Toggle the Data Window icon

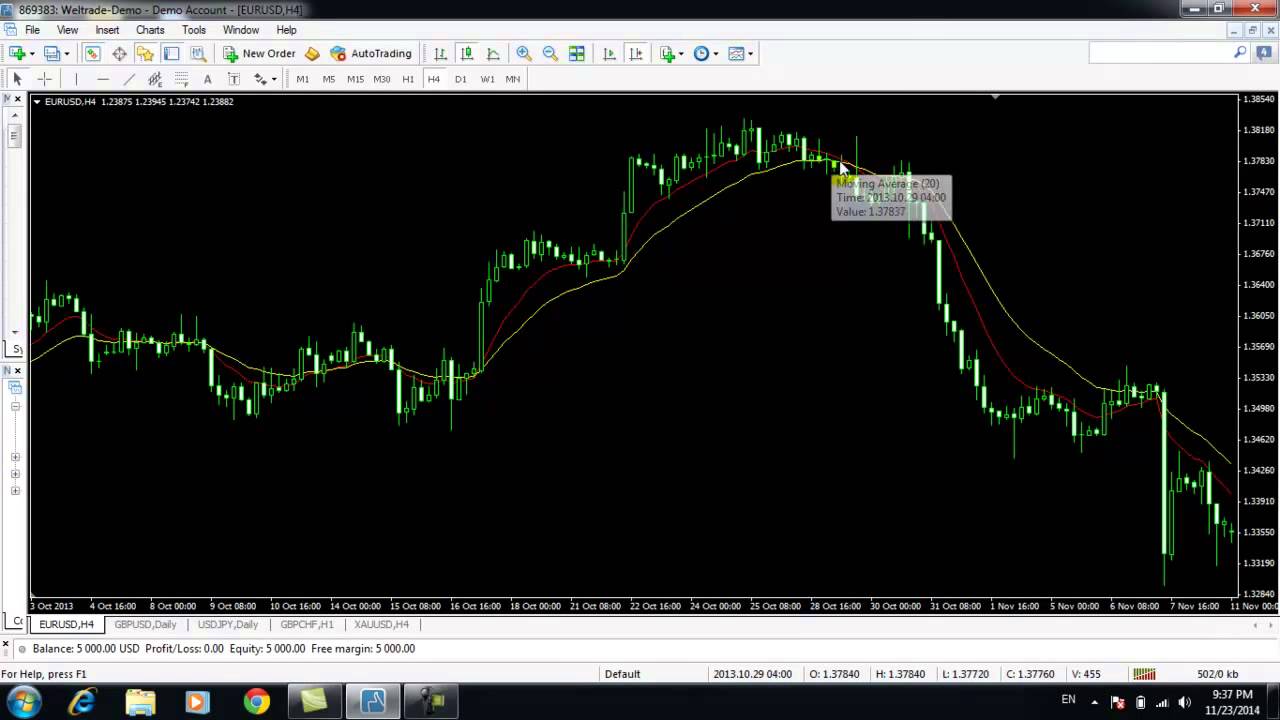click(119, 53)
